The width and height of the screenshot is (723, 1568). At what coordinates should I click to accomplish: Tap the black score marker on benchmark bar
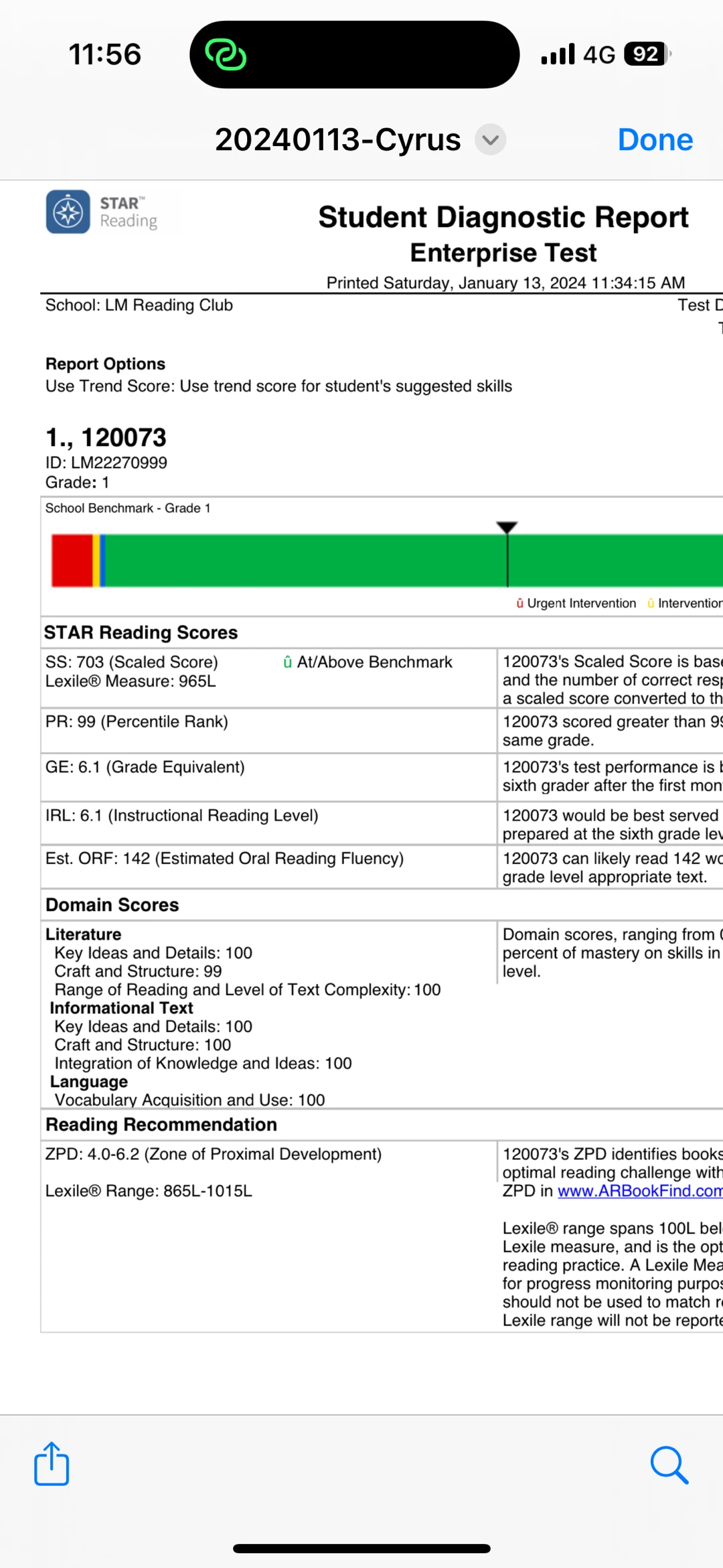tap(507, 553)
